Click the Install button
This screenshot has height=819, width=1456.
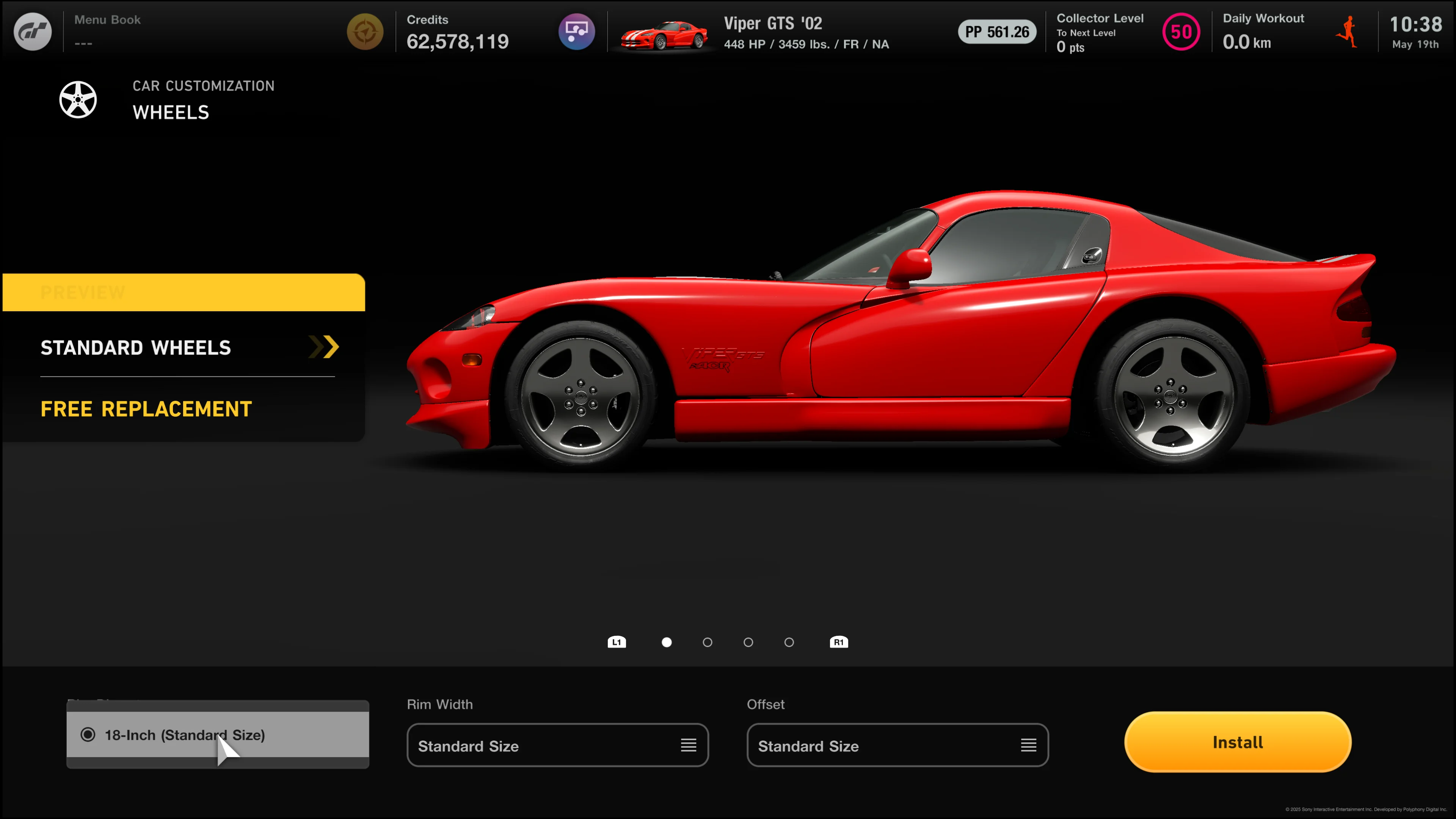point(1238,742)
